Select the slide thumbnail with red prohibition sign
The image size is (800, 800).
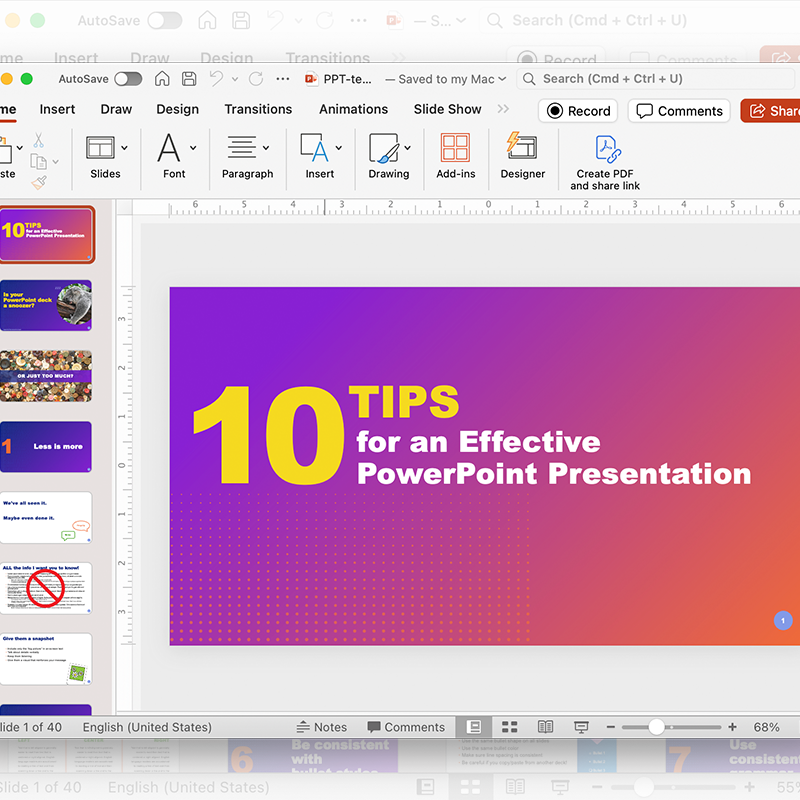click(x=46, y=588)
